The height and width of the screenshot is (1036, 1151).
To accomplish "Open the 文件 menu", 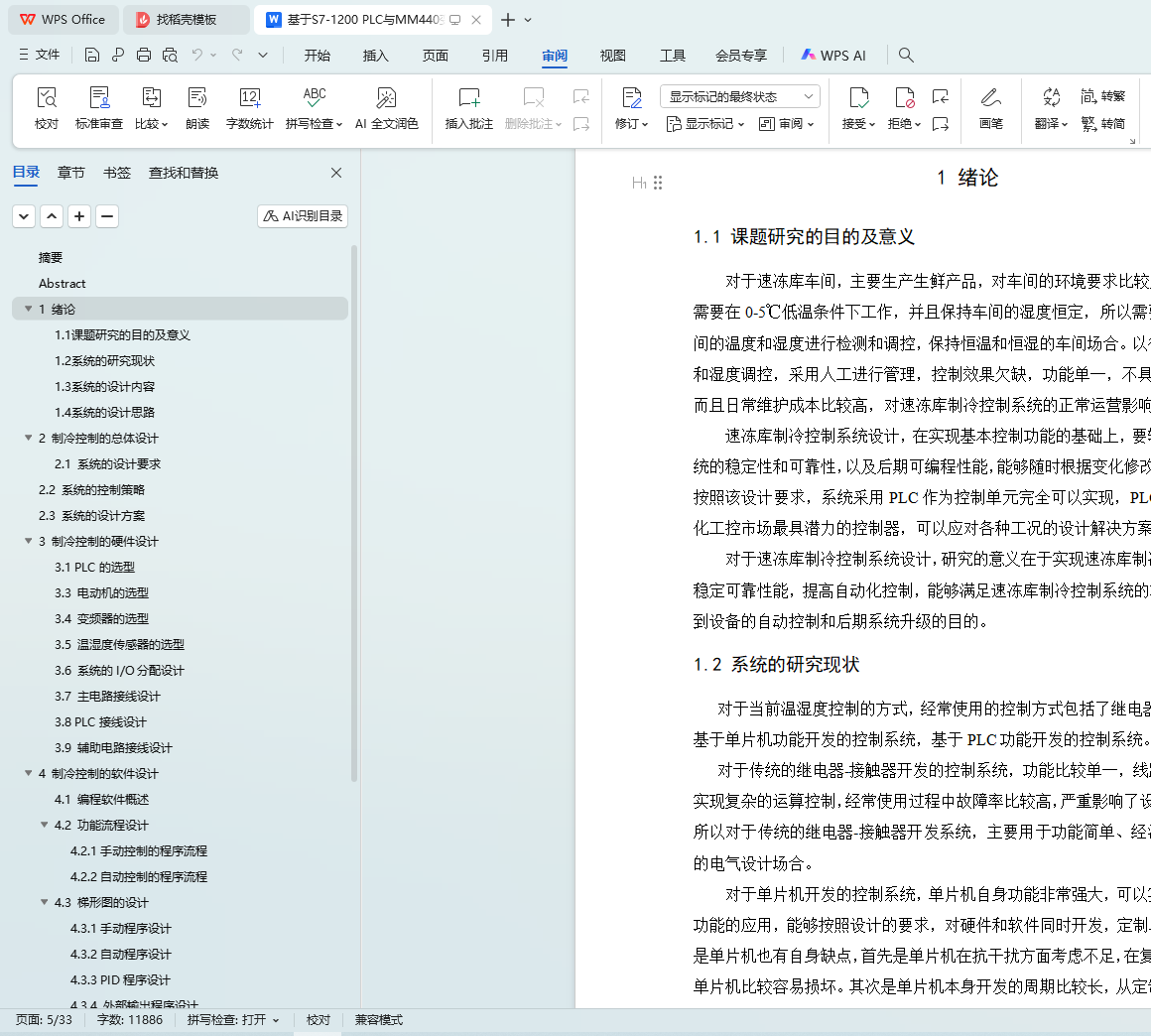I will [x=40, y=55].
